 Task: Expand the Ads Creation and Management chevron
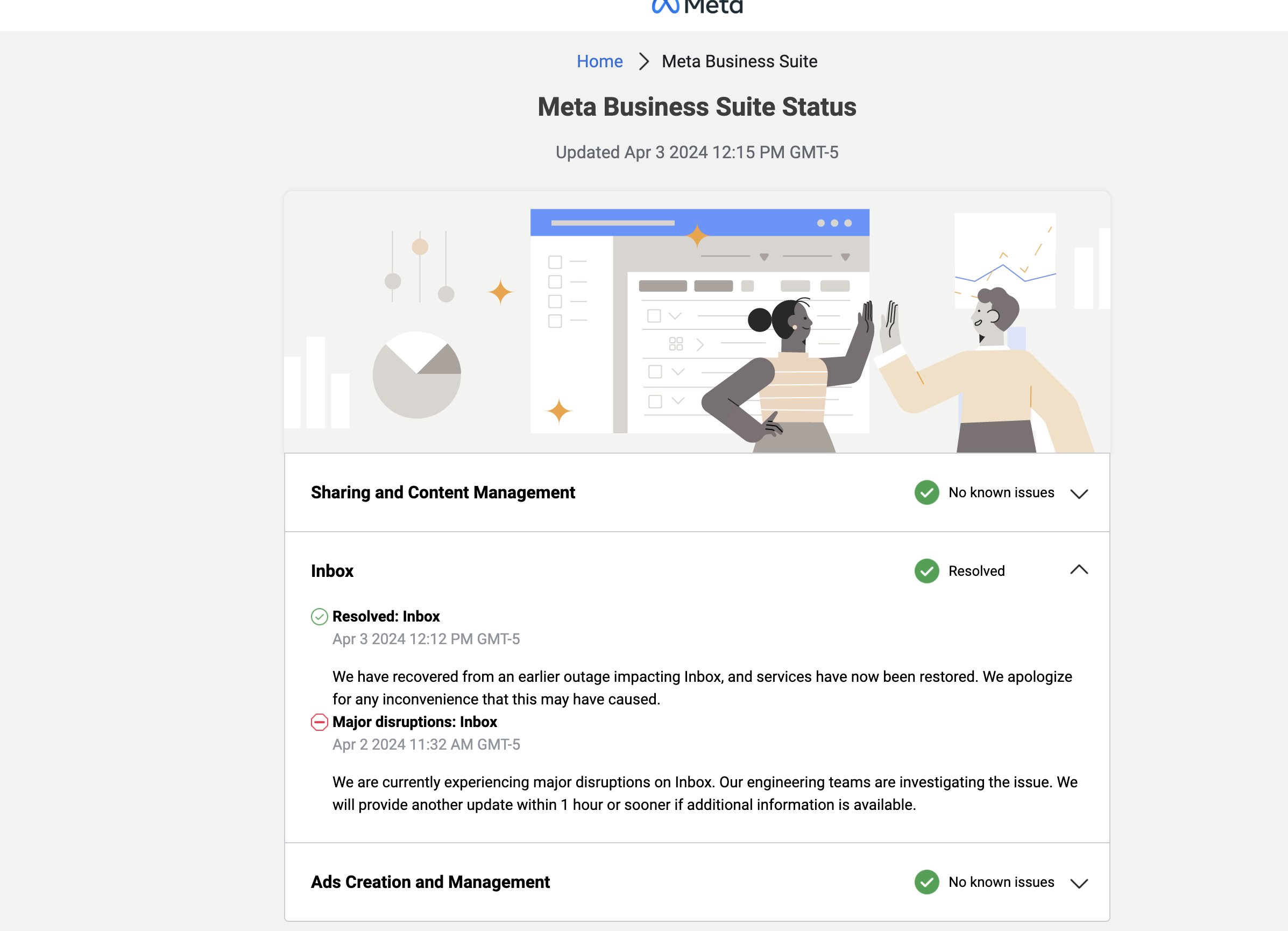coord(1078,883)
